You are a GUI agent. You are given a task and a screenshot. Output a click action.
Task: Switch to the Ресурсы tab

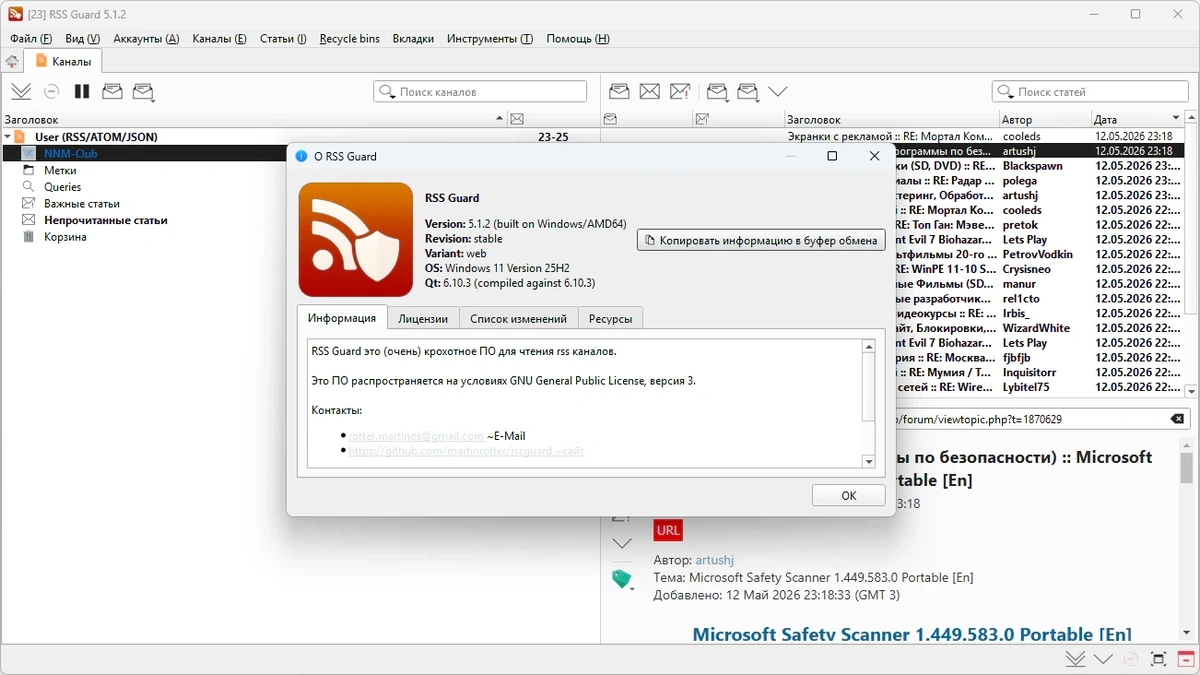tap(610, 319)
